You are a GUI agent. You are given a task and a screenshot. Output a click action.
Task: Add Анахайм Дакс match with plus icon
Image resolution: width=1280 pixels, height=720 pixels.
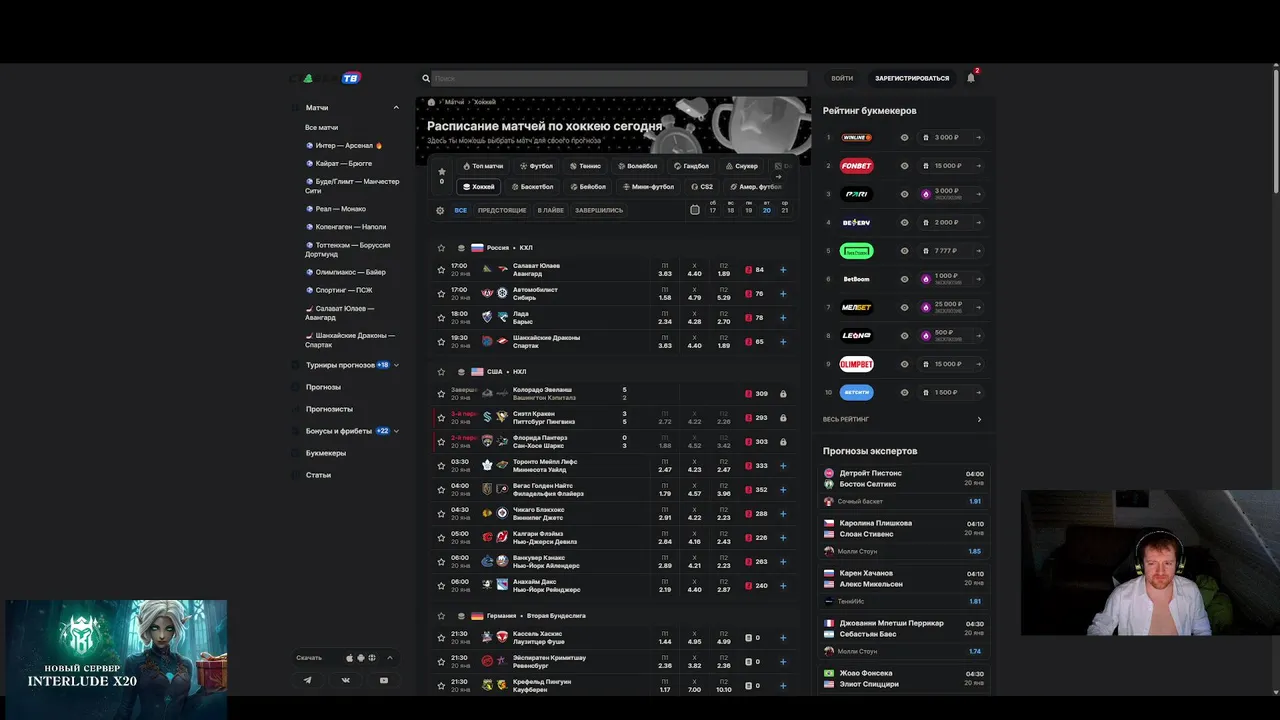[x=783, y=586]
